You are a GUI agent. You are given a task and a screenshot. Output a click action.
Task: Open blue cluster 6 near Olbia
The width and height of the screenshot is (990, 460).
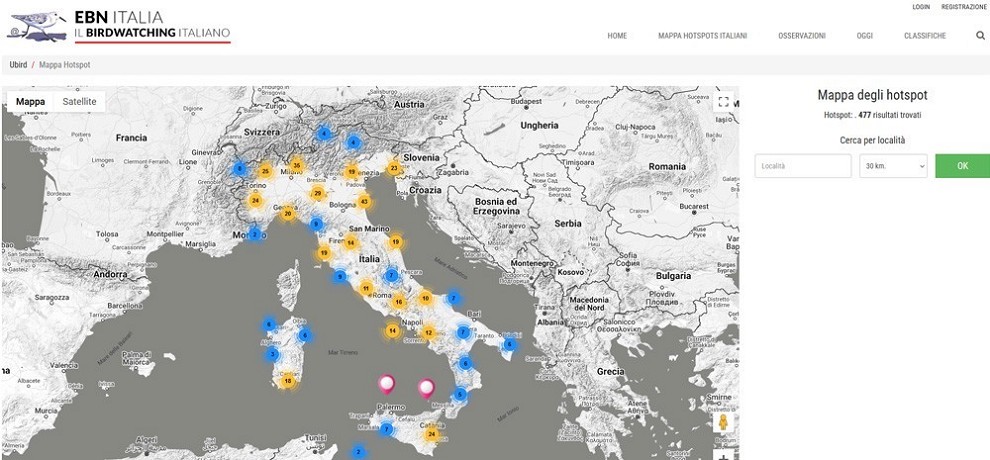pos(305,336)
